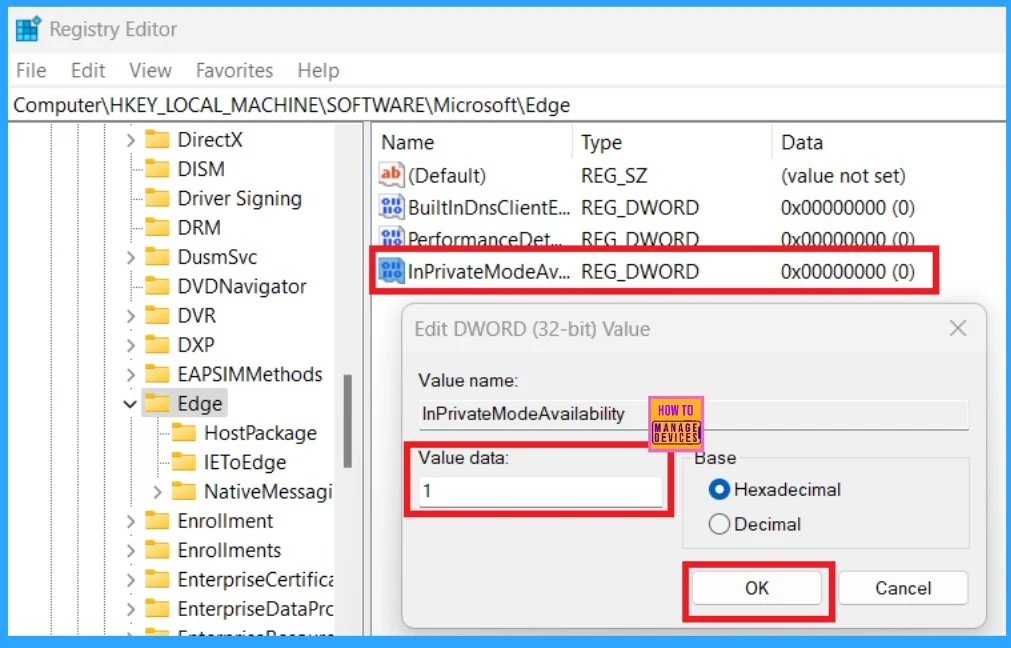1011x648 pixels.
Task: Click the DVDNavigator tree label
Action: coord(242,286)
